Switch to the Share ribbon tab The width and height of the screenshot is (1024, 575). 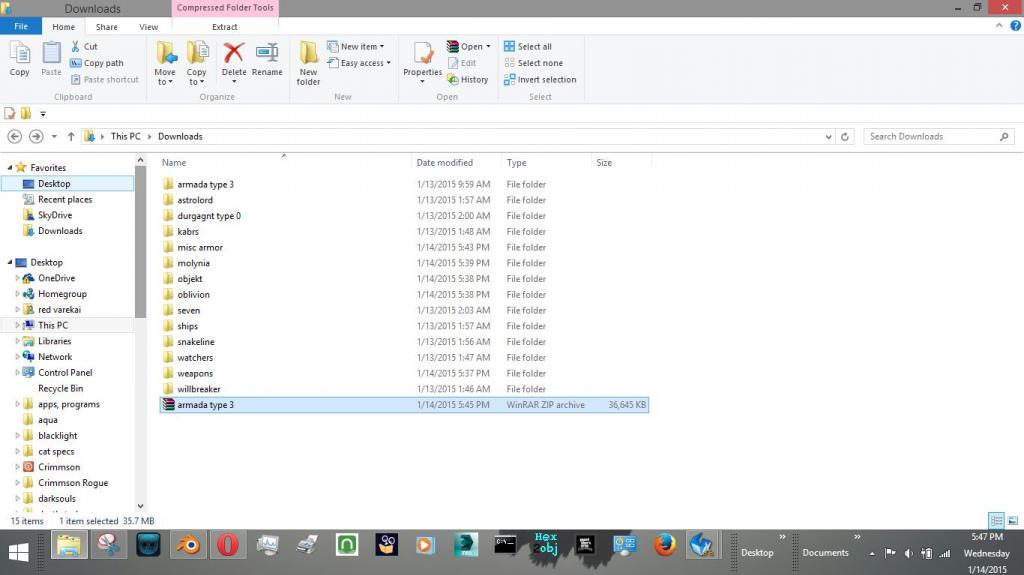click(x=106, y=27)
